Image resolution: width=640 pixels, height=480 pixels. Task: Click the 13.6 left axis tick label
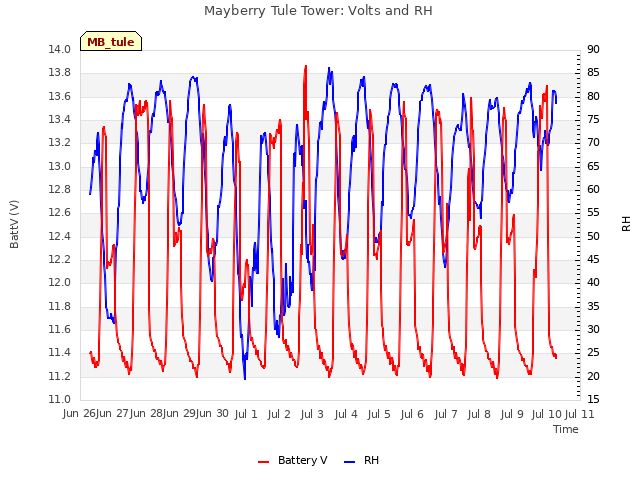pos(60,97)
